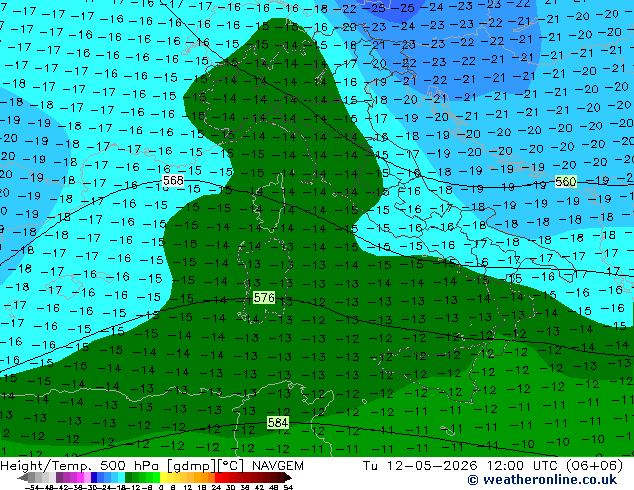Image resolution: width=634 pixels, height=490 pixels.
Task: Click the '54' legend value at scale end
Action: [x=287, y=488]
